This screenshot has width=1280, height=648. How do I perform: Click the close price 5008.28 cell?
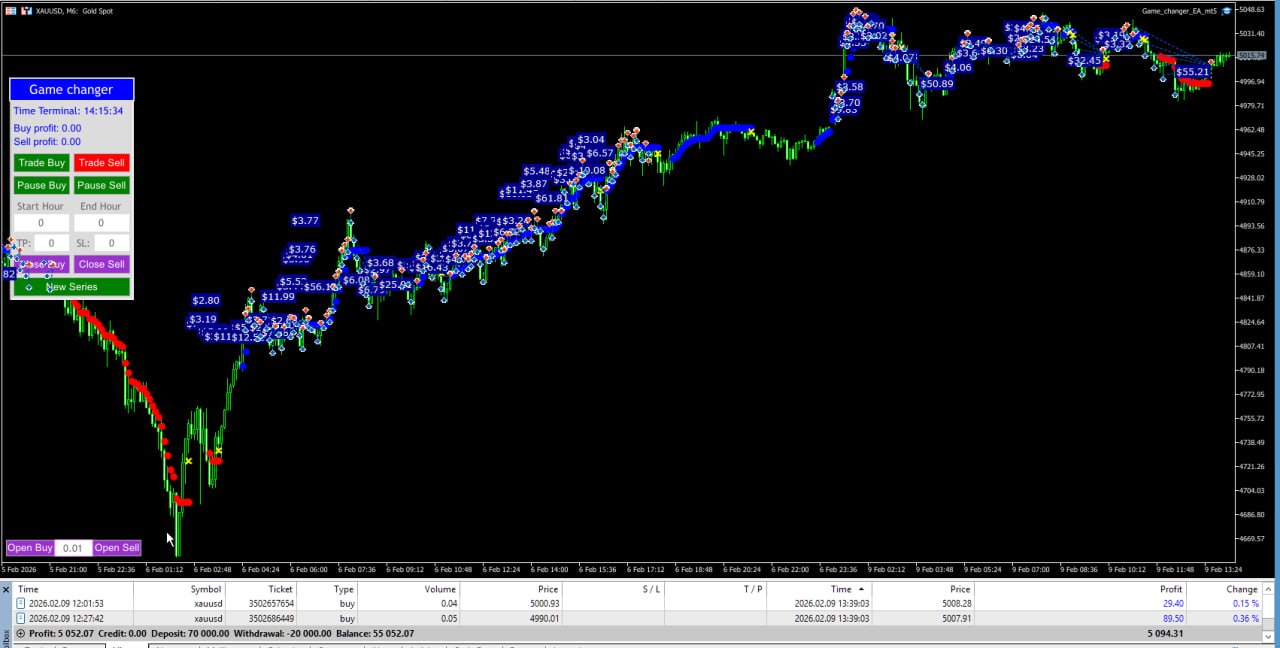click(954, 604)
